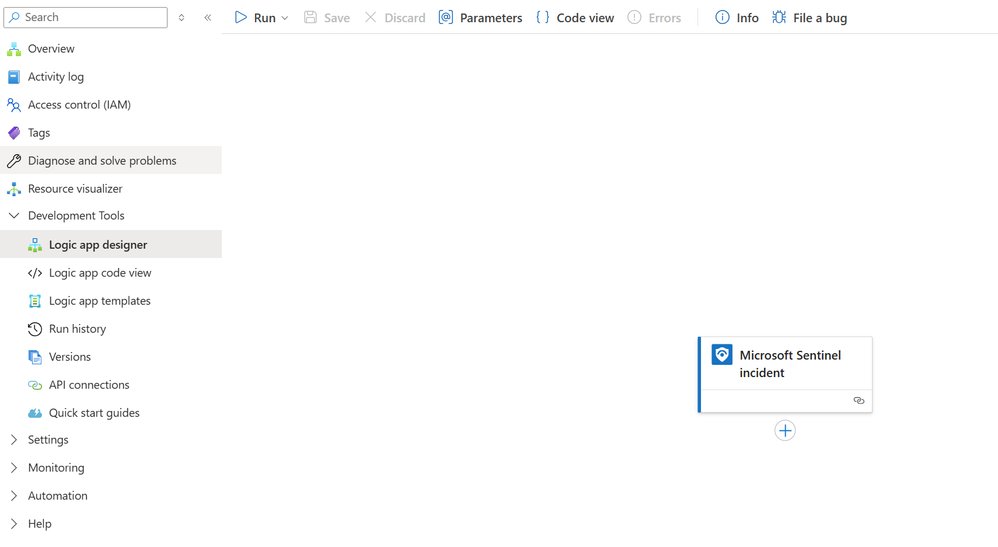Select Logic app designer
Image resolution: width=998 pixels, height=547 pixels.
(111, 245)
